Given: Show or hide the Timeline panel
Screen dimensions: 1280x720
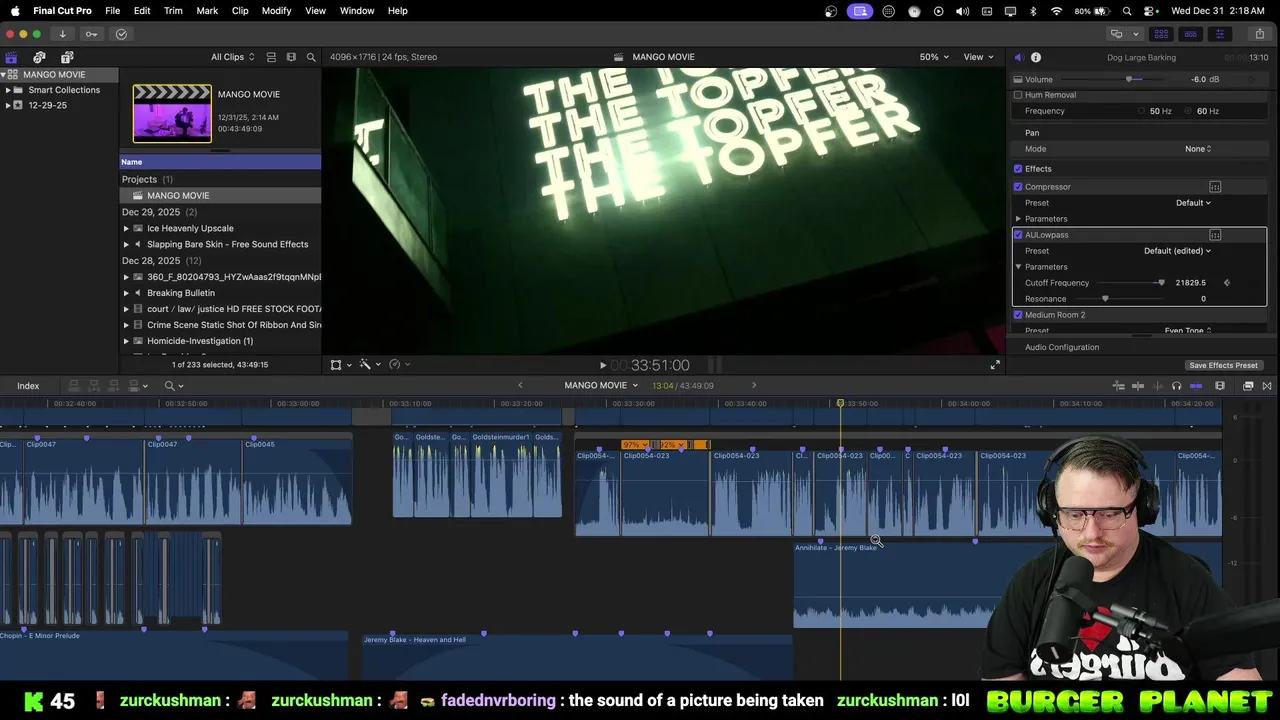Looking at the screenshot, I should tap(1190, 34).
